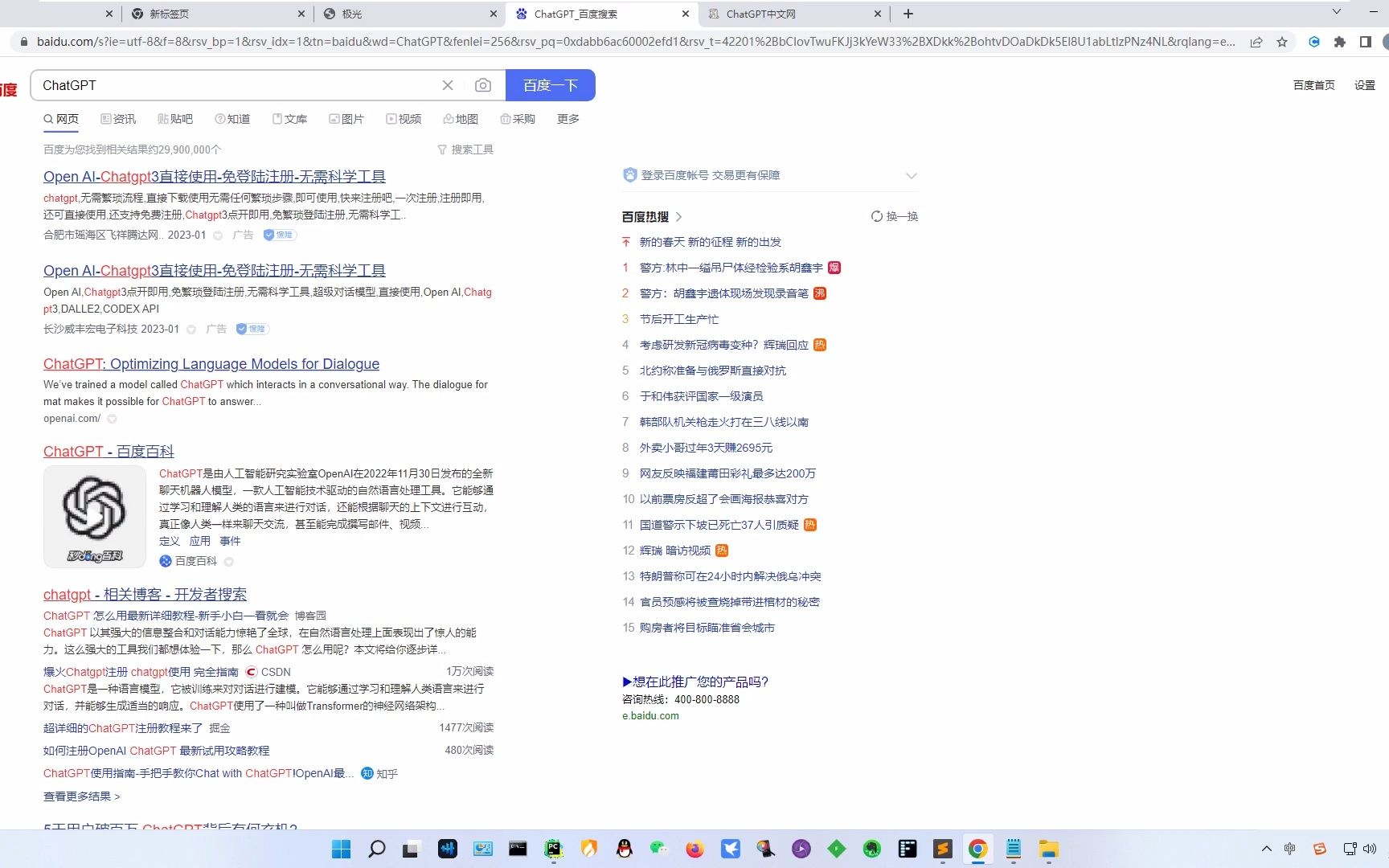The width and height of the screenshot is (1389, 868).
Task: Open the ChatGPT - 百度百科 result
Action: click(109, 452)
